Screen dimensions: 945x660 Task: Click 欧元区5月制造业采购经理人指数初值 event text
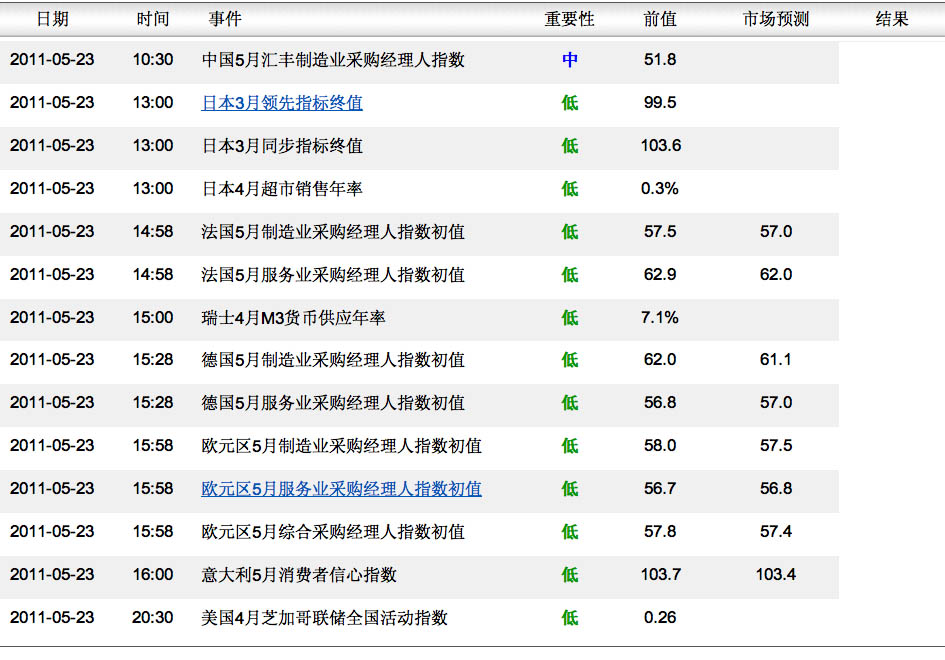(342, 446)
